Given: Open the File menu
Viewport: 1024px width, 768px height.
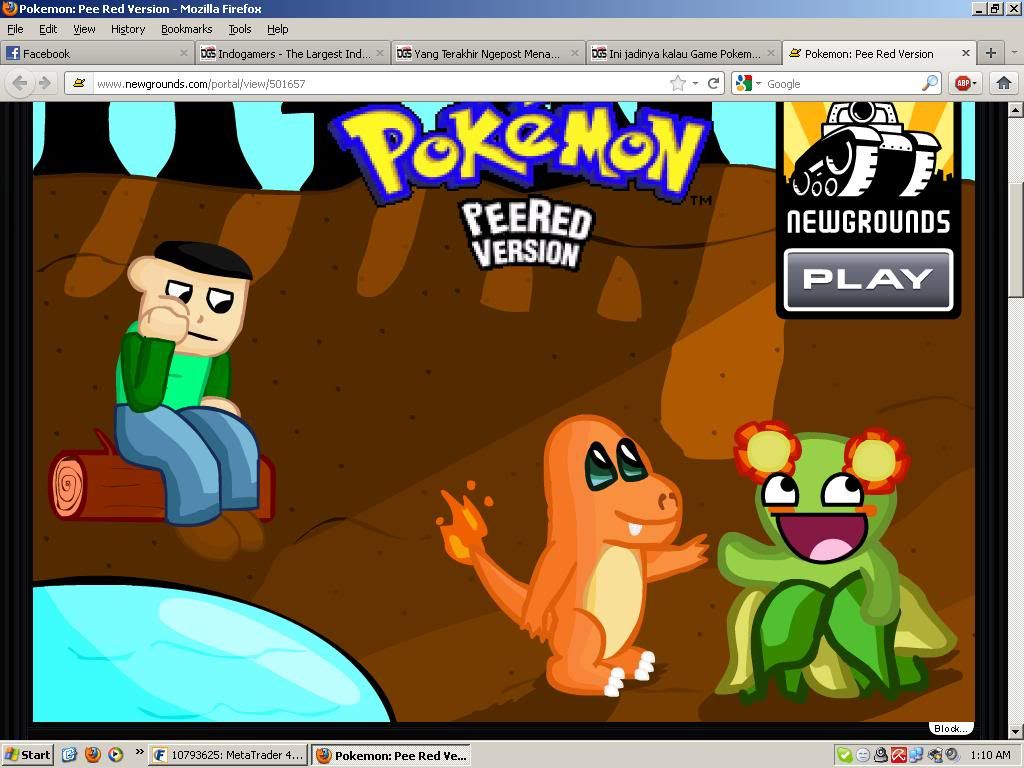Looking at the screenshot, I should pyautogui.click(x=15, y=29).
